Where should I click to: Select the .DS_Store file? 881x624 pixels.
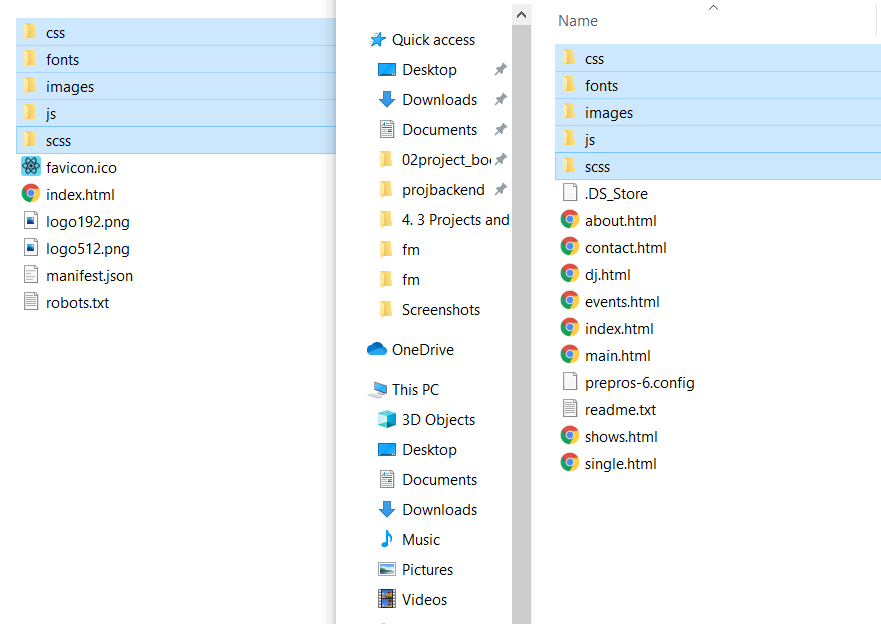[614, 193]
